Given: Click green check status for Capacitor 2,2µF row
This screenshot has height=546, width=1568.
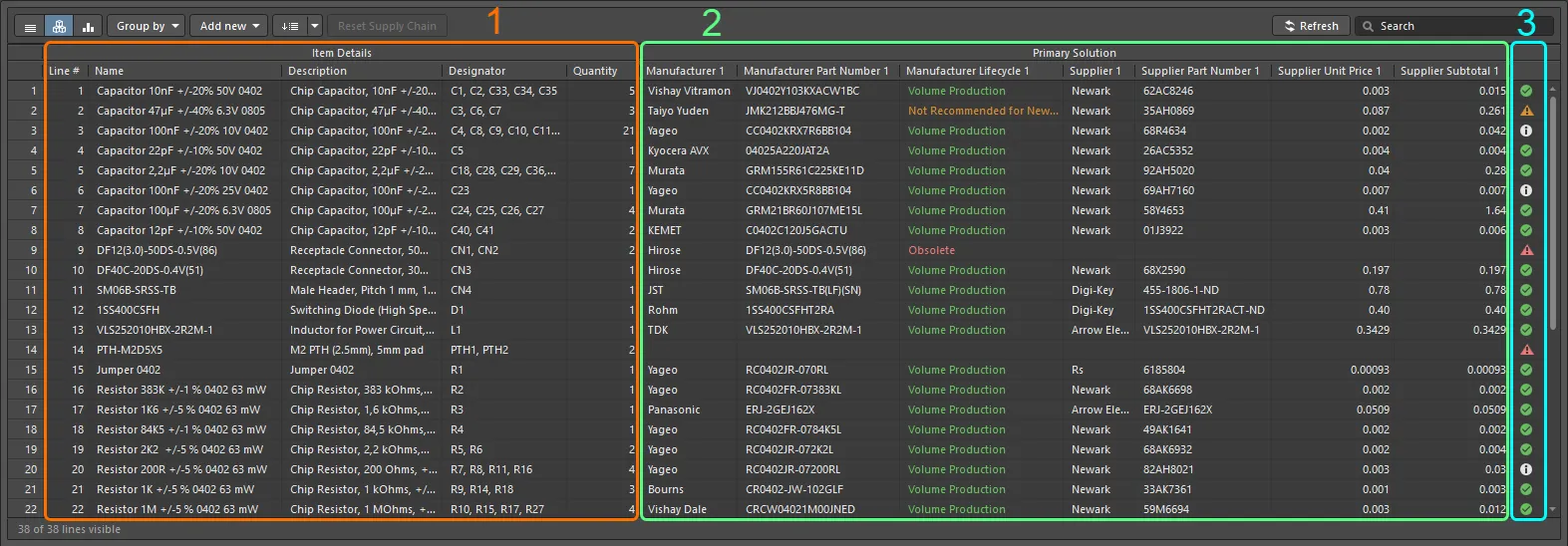Looking at the screenshot, I should (1526, 170).
